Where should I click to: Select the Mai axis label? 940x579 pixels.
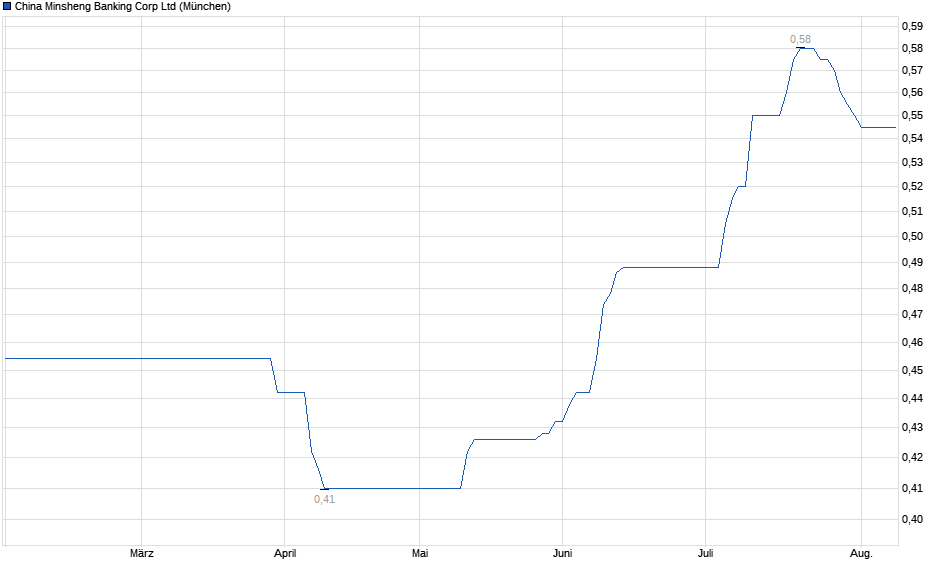(x=420, y=553)
